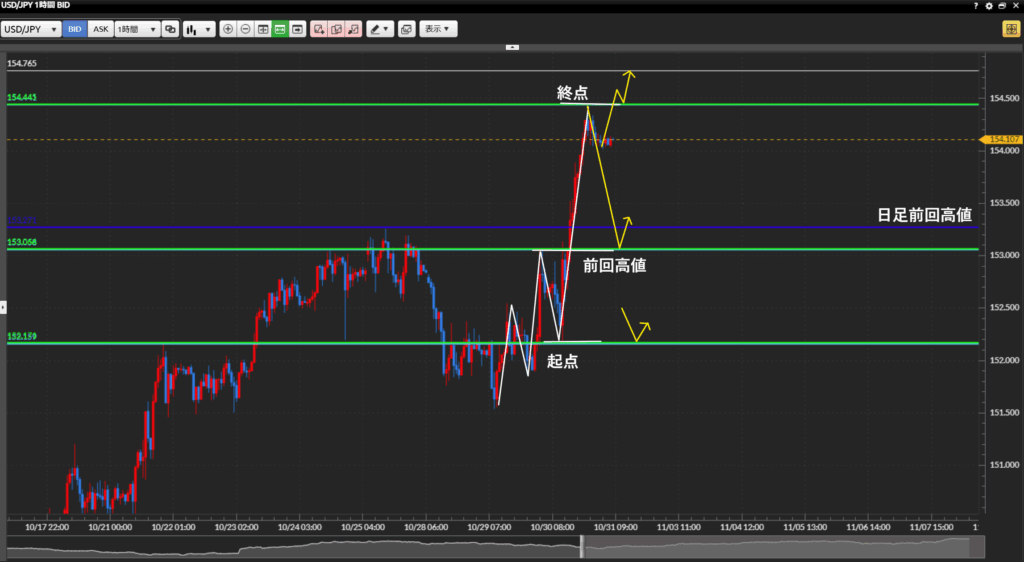Click the collapse handle on chart's left edge
Viewport: 1024px width, 562px height.
(x=3, y=307)
